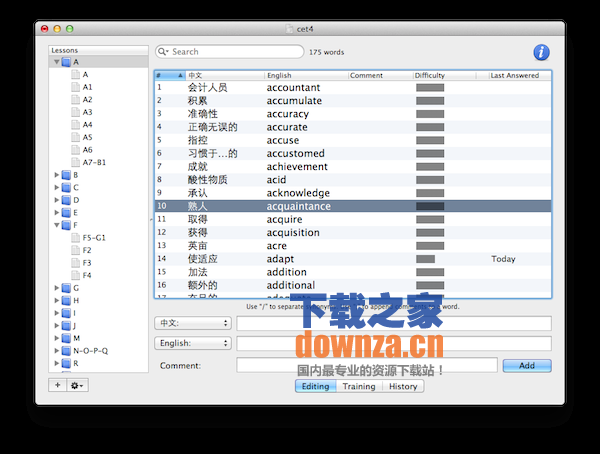Click the folder icon for lesson group D

pyautogui.click(x=66, y=200)
